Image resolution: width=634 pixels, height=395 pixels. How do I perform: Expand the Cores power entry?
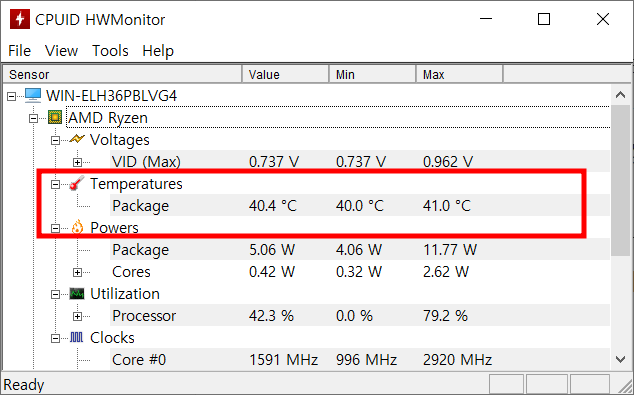point(77,272)
